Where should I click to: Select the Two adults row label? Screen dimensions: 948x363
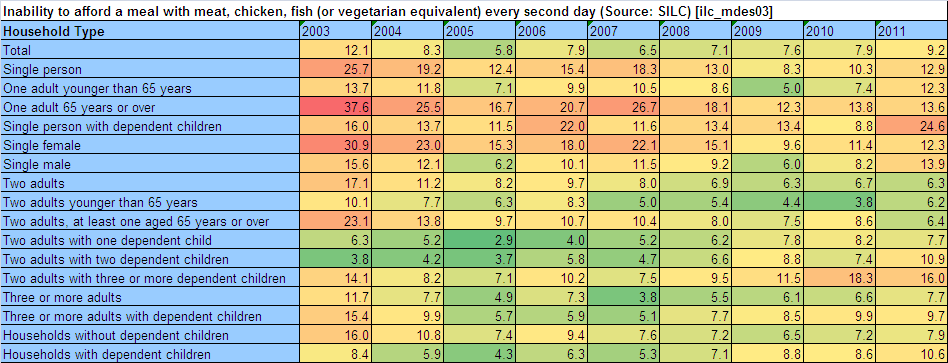point(150,183)
